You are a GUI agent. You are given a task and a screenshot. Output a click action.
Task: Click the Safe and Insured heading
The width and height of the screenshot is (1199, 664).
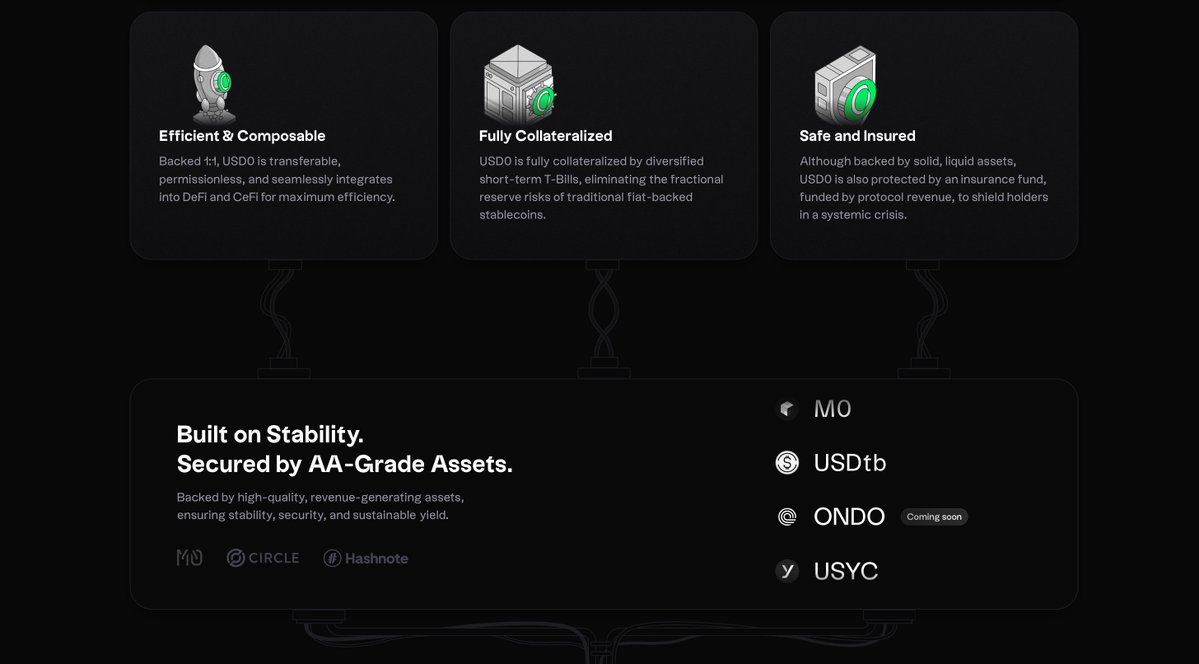(x=857, y=135)
